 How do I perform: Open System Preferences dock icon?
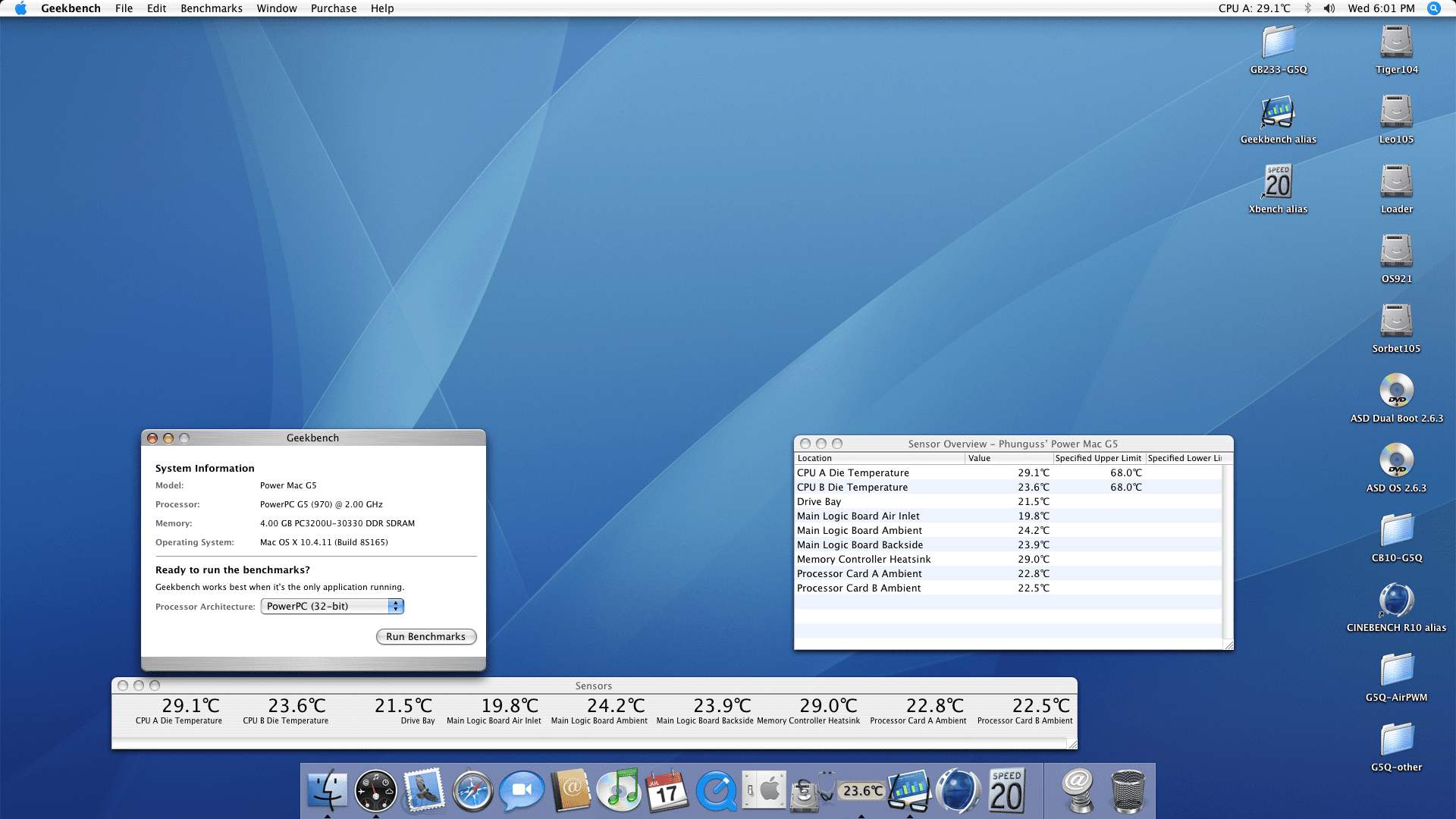pyautogui.click(x=764, y=791)
